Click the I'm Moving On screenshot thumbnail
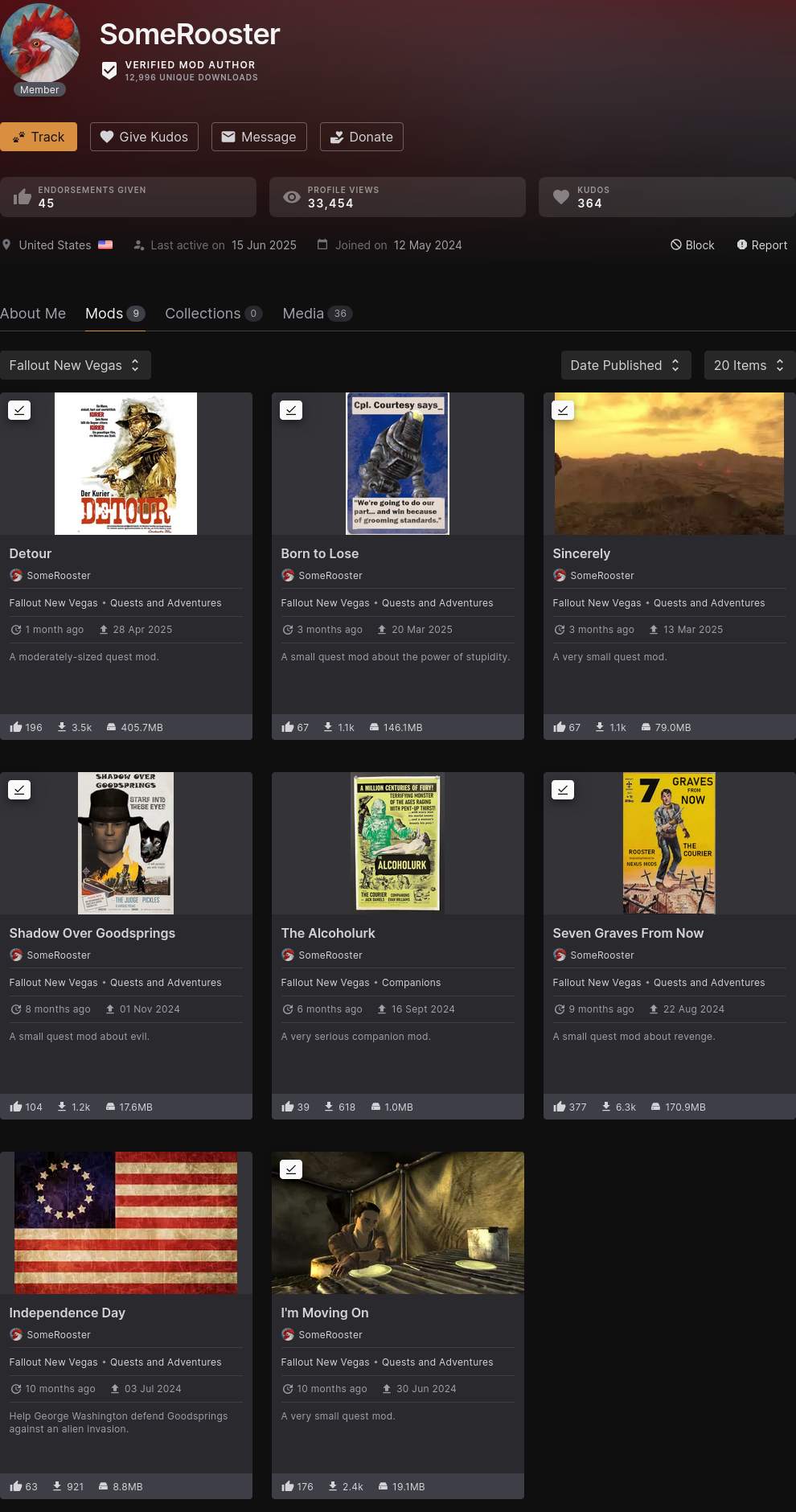The image size is (796, 1512). 398,1222
